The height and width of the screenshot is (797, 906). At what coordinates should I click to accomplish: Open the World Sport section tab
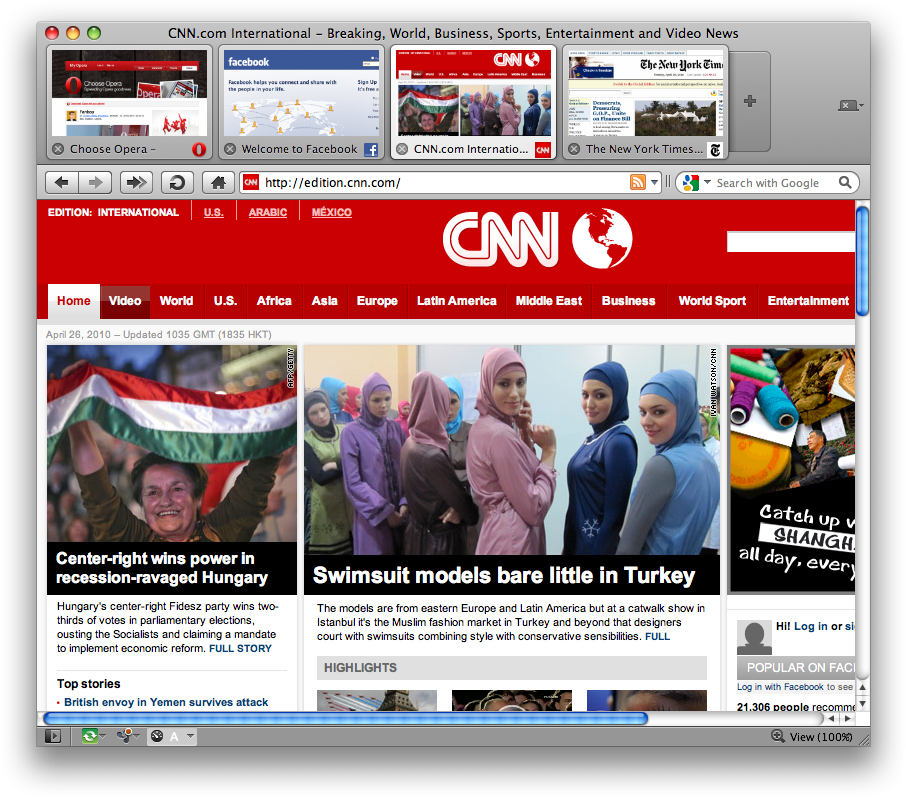712,301
